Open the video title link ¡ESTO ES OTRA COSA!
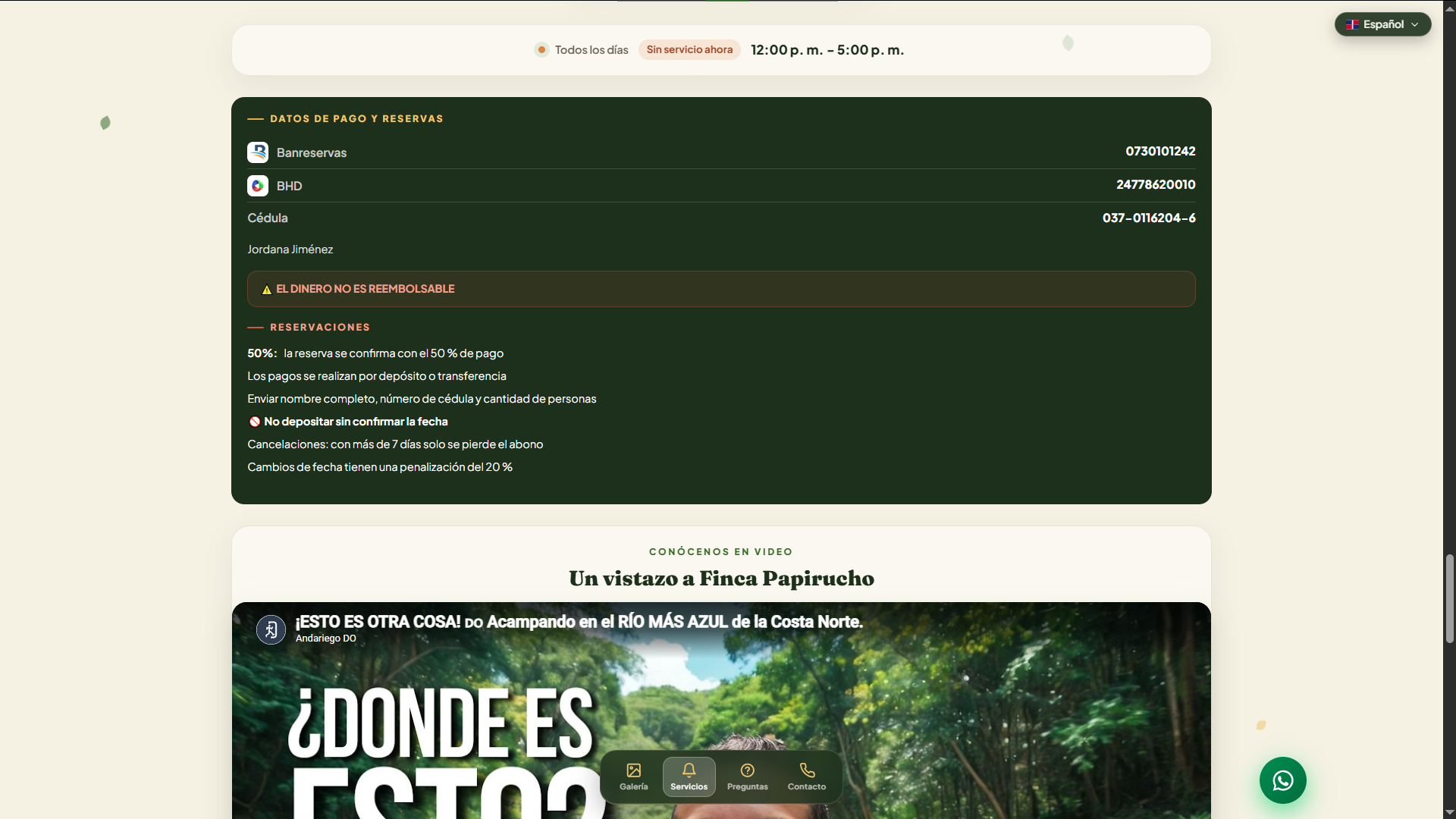This screenshot has height=819, width=1456. click(x=579, y=622)
